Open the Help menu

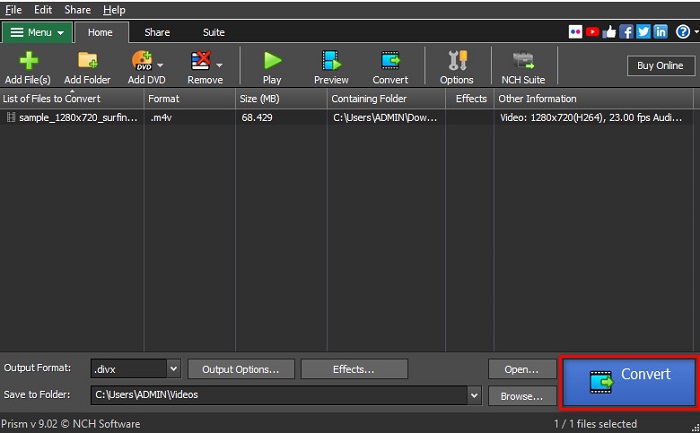click(114, 10)
